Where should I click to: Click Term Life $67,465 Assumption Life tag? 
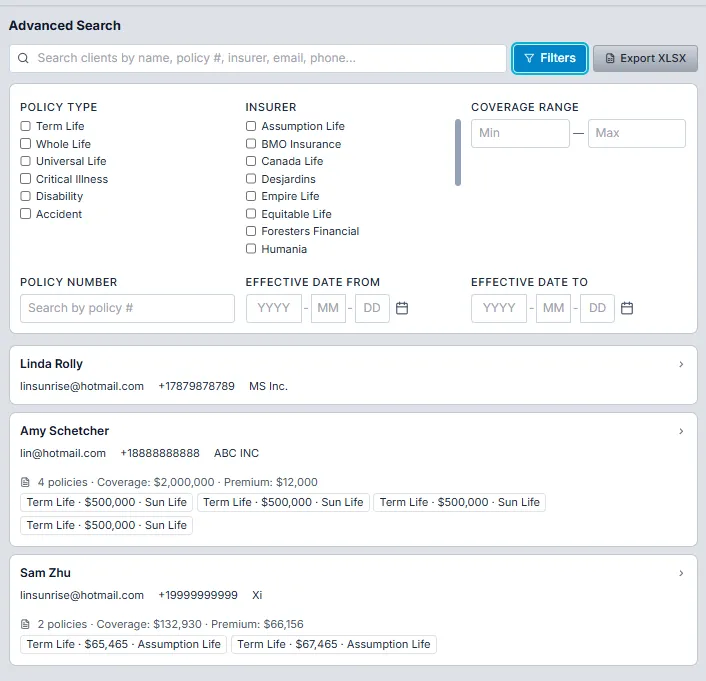click(334, 645)
